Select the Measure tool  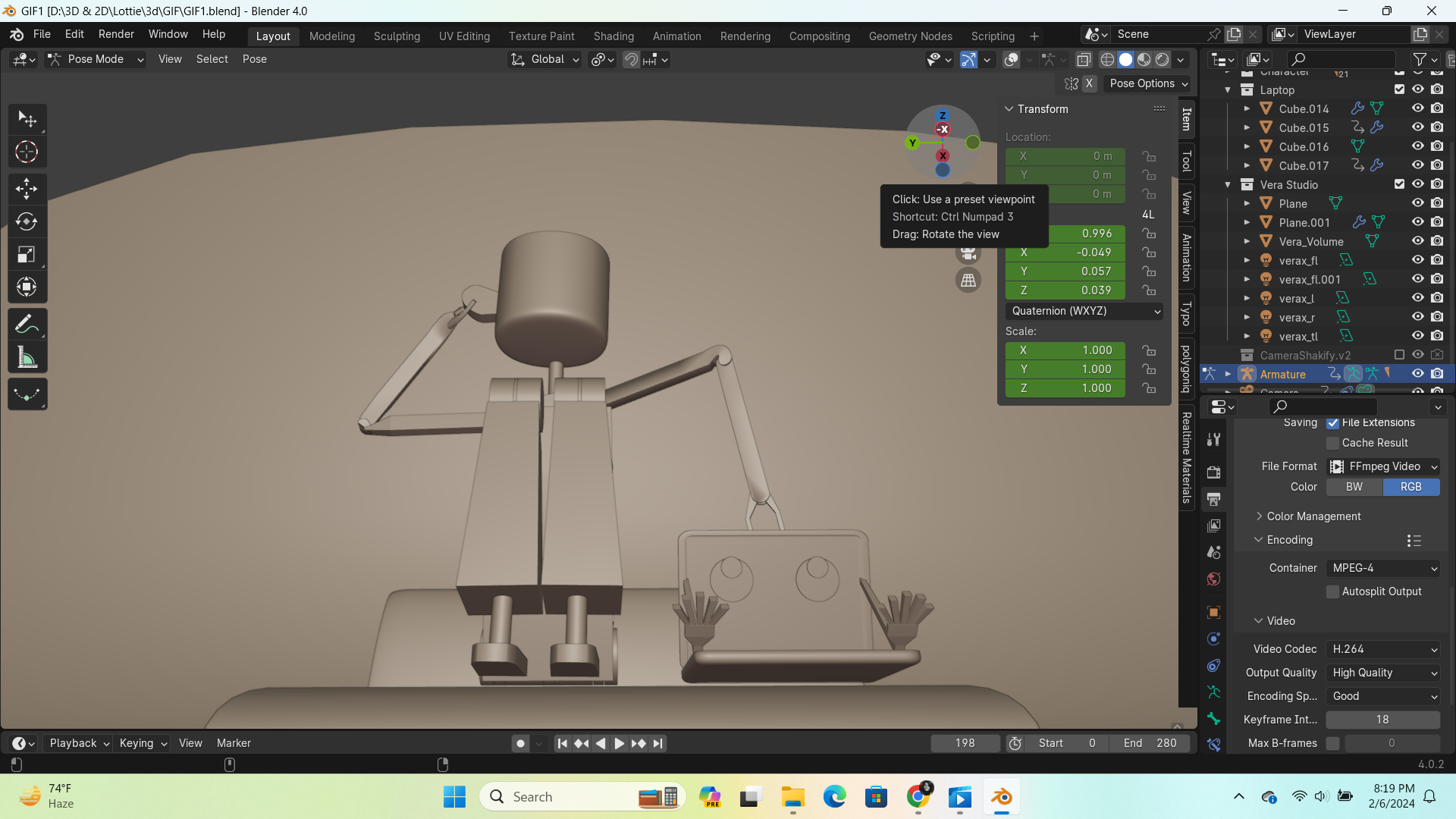(27, 358)
